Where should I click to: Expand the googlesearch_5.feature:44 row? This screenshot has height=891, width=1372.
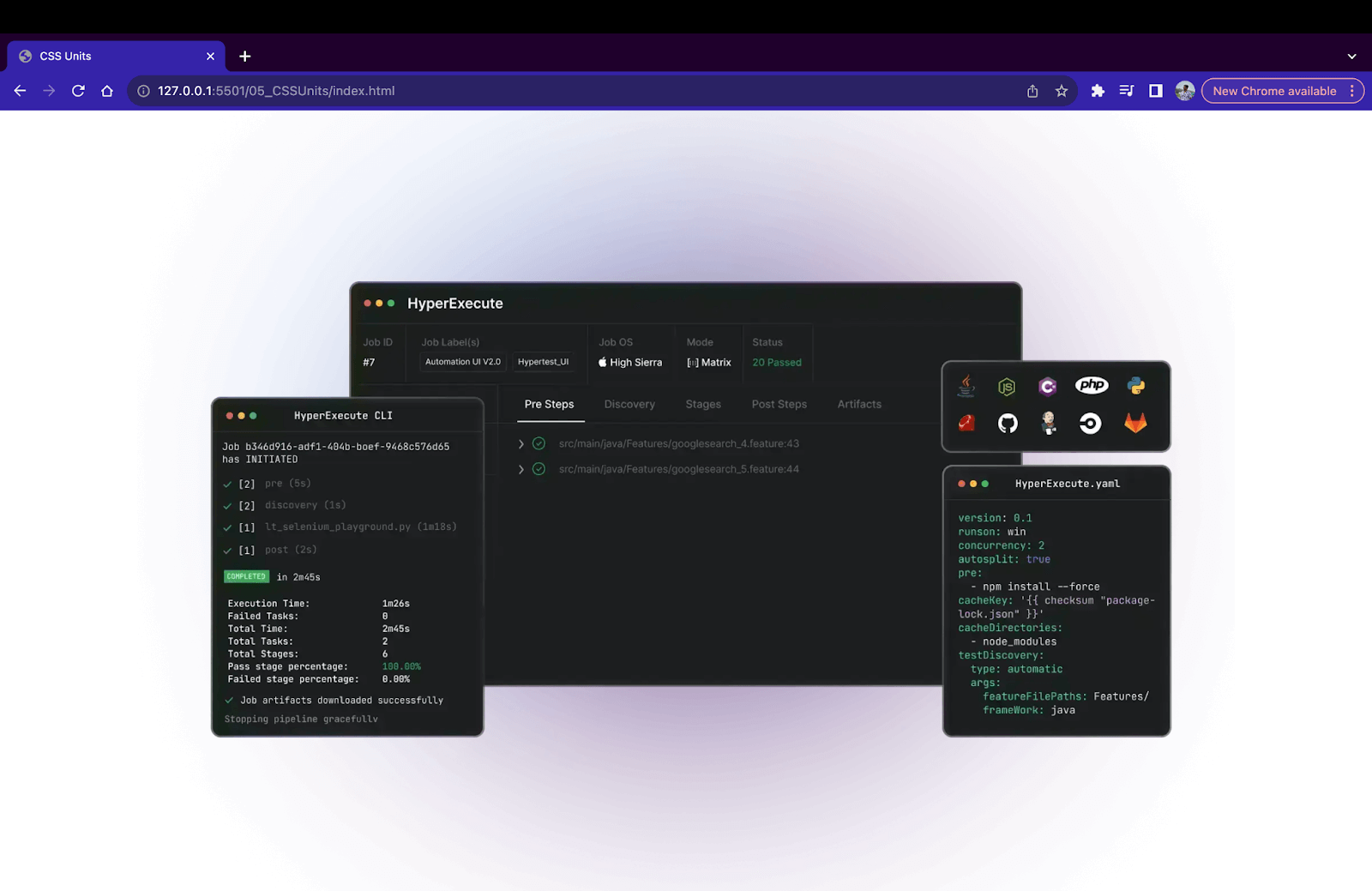pyautogui.click(x=521, y=469)
